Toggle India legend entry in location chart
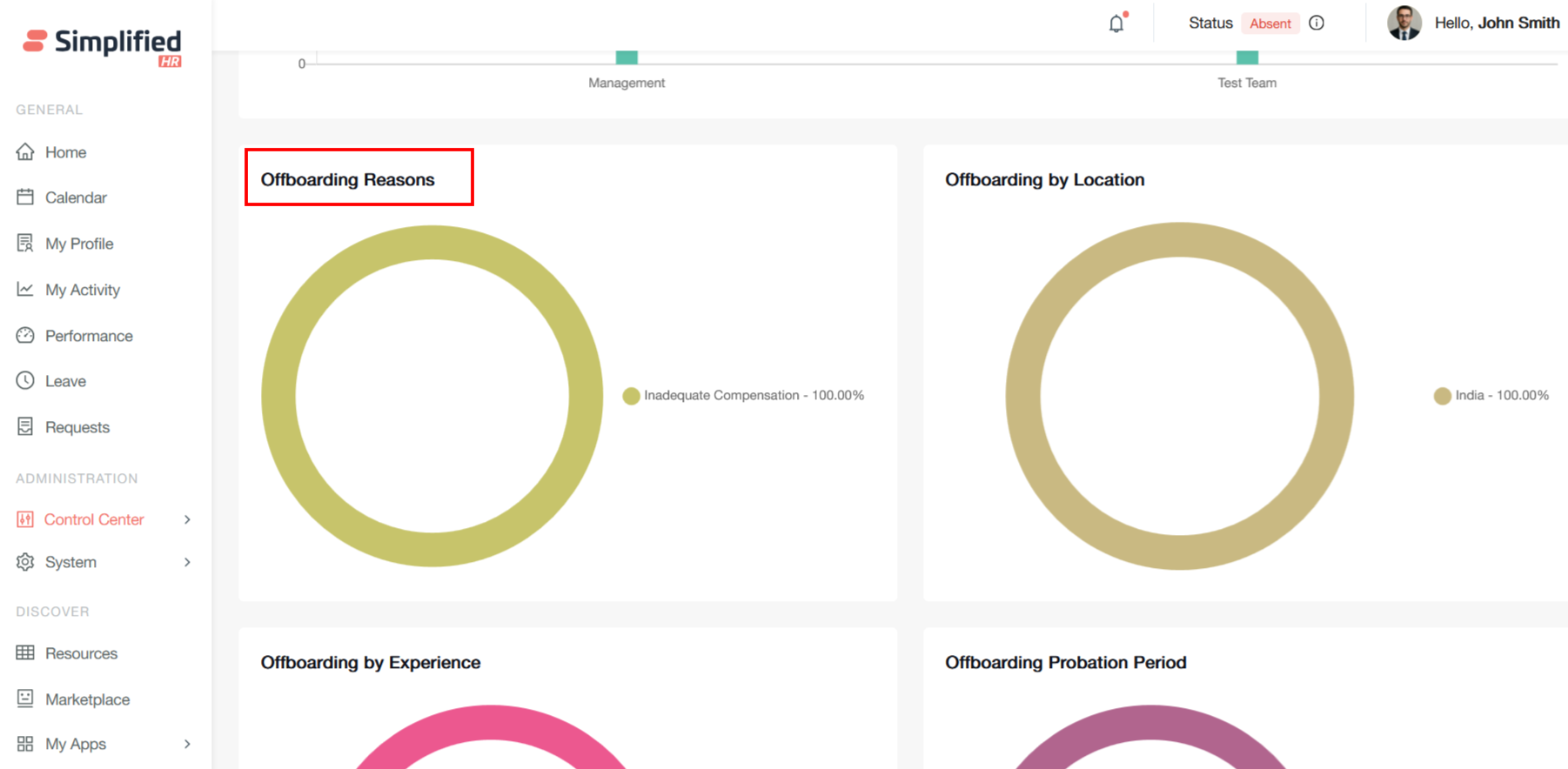The image size is (1568, 769). (1491, 396)
